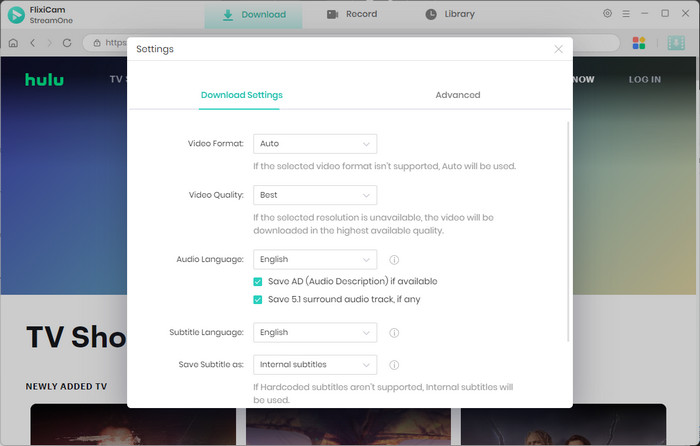The height and width of the screenshot is (446, 700).
Task: Click the LOG IN link on Hulu
Action: 644,79
